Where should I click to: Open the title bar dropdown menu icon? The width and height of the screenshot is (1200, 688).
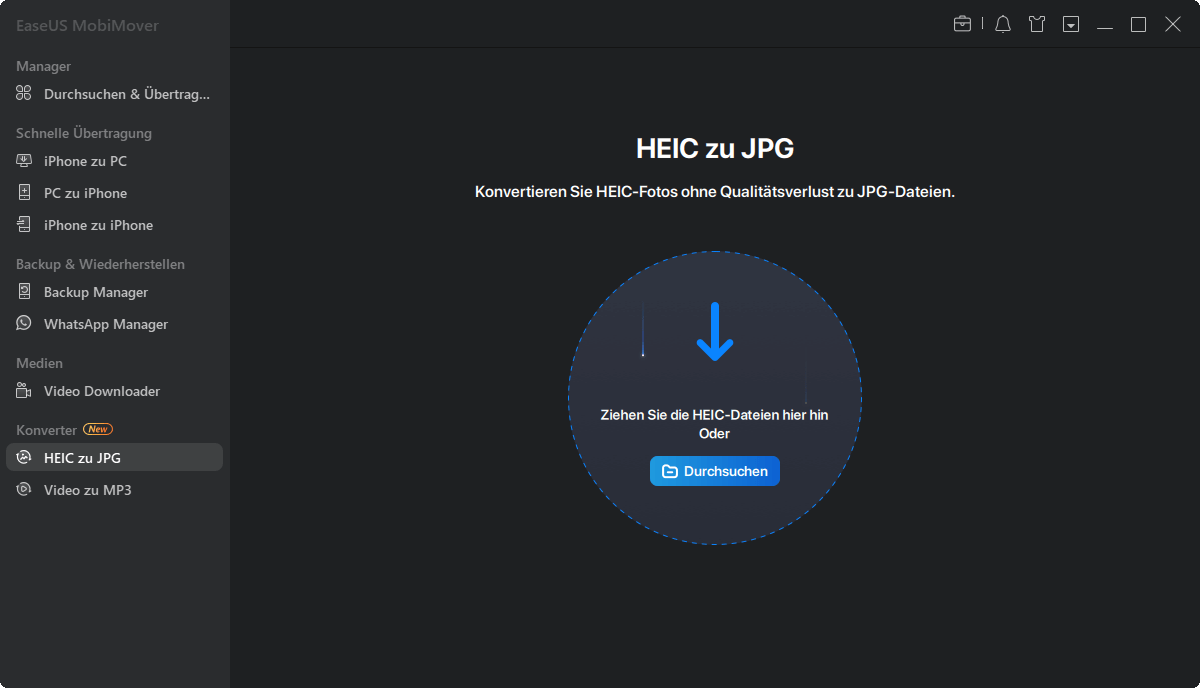[1071, 24]
